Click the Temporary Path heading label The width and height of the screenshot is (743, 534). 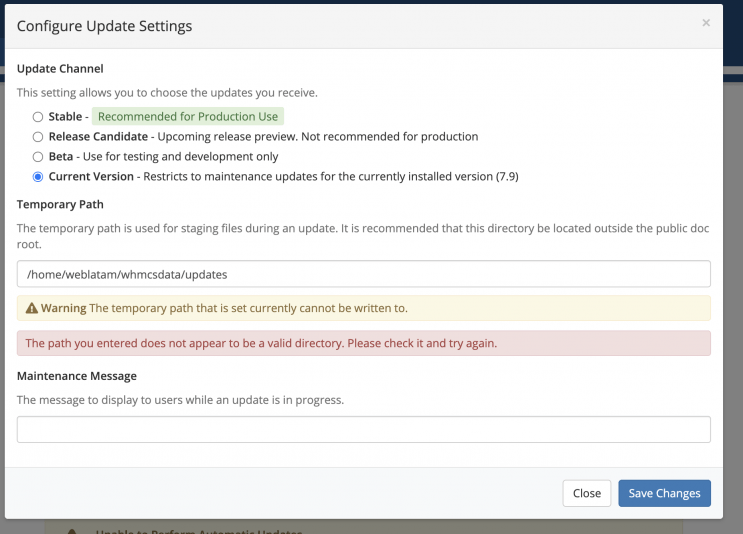(60, 204)
